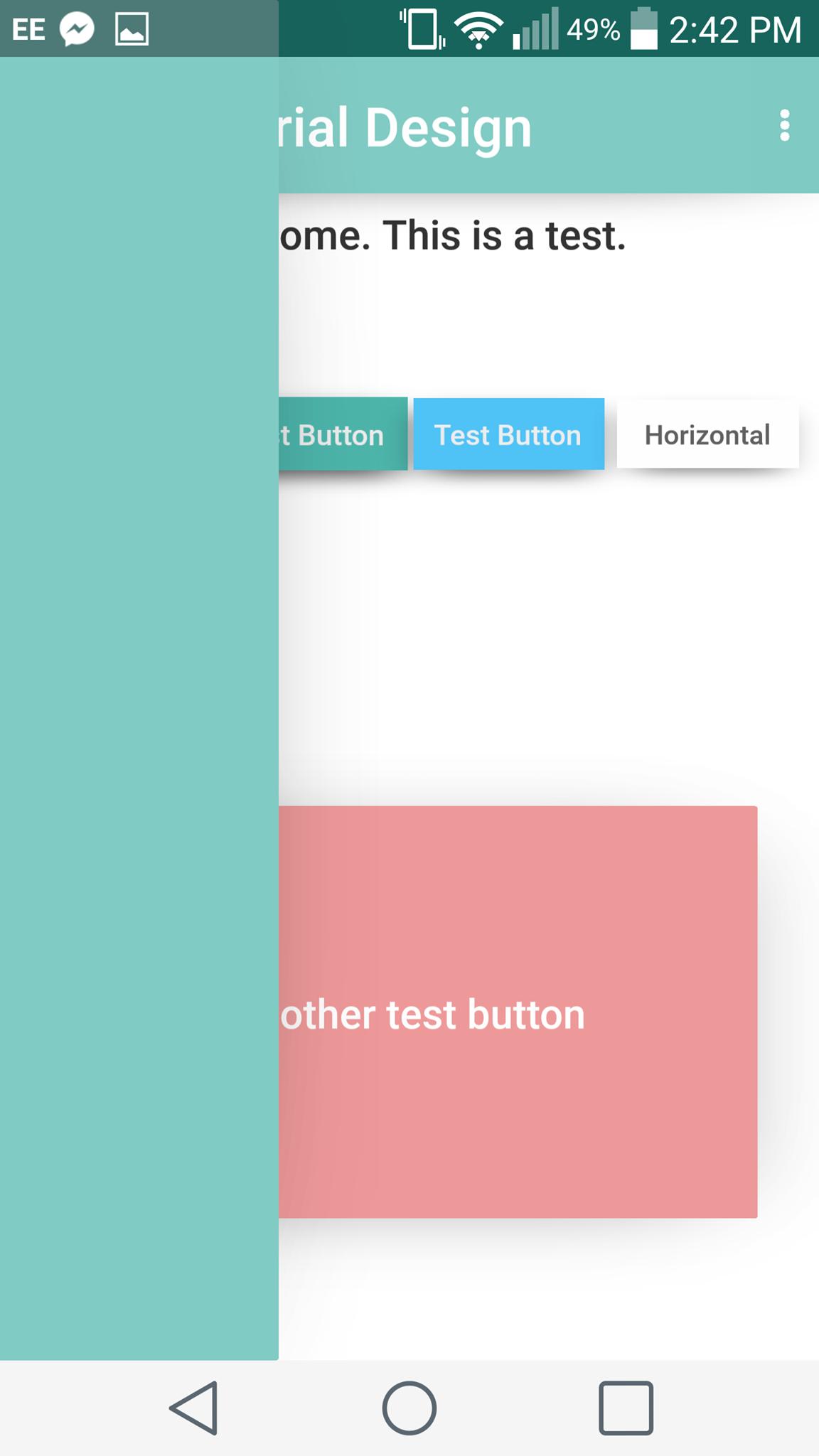Tap the blue Test Button
The height and width of the screenshot is (1456, 819).
[508, 434]
